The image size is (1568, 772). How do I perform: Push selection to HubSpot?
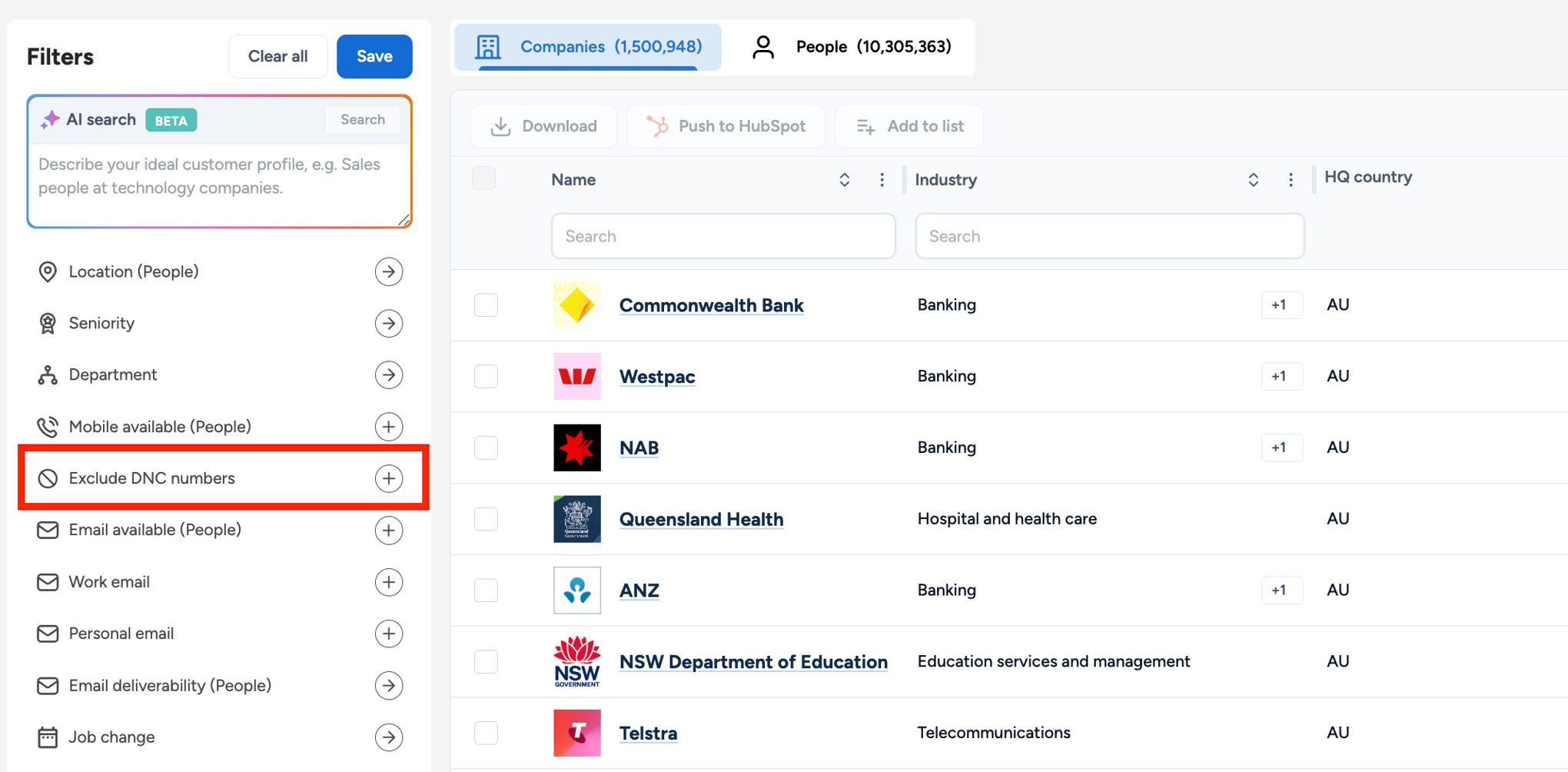(726, 126)
